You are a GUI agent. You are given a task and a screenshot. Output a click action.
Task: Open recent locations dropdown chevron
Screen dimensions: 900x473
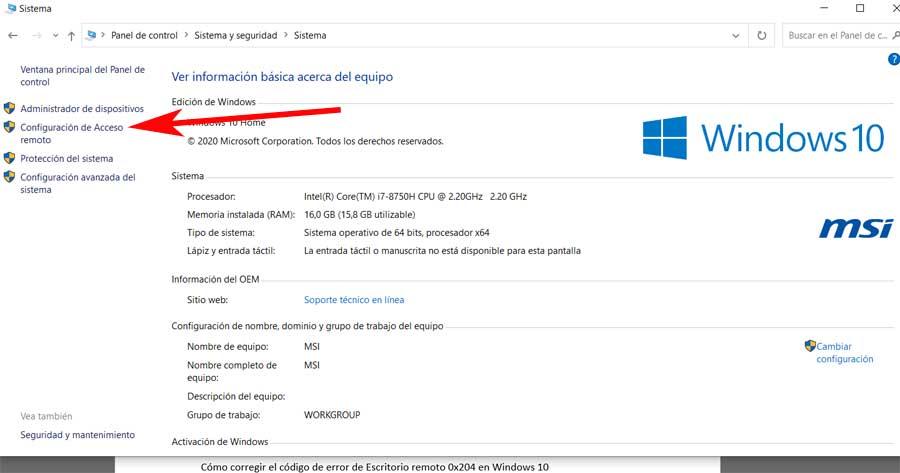(55, 36)
